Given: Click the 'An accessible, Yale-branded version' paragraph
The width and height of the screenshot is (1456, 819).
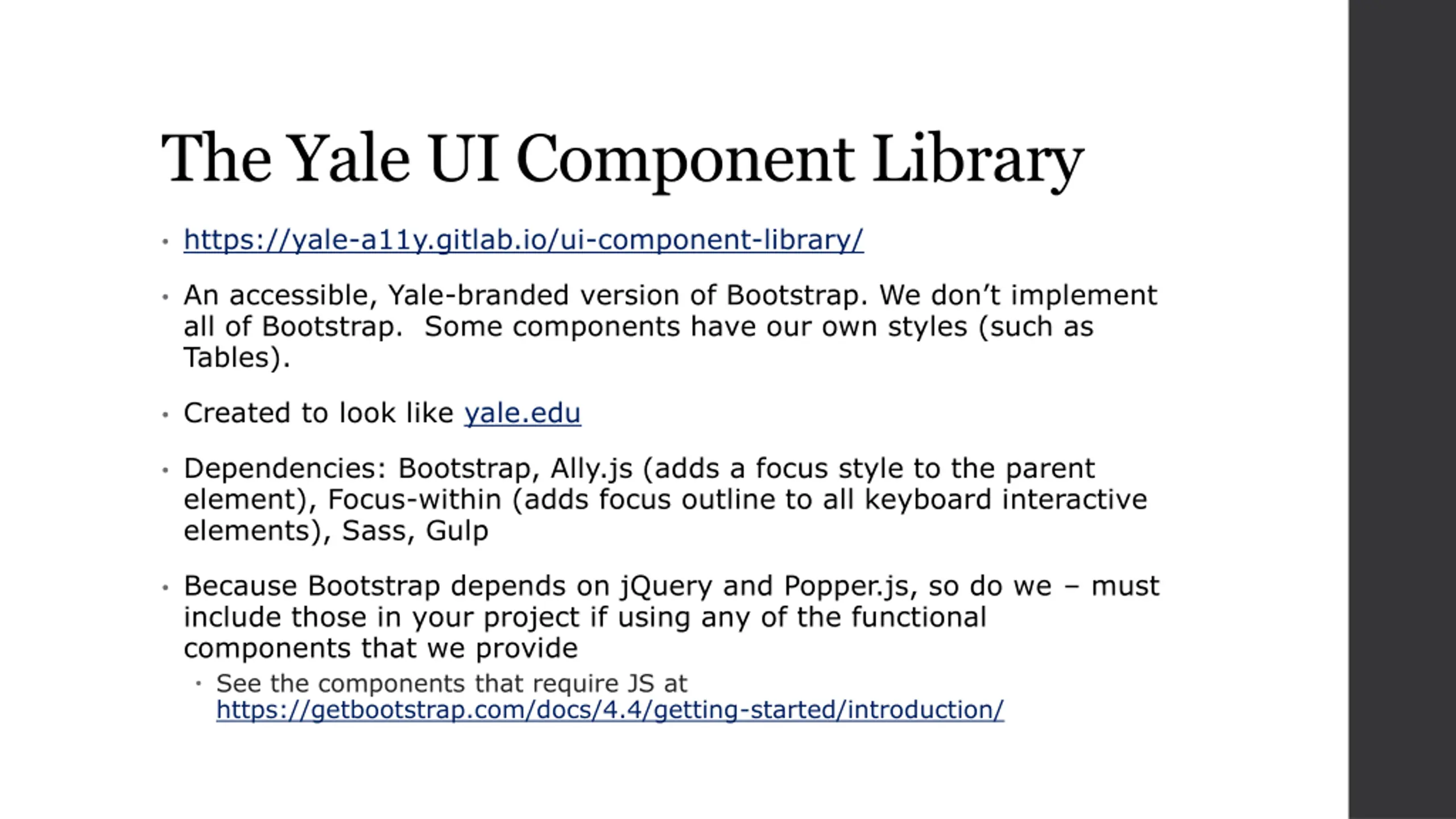Looking at the screenshot, I should 670,296.
